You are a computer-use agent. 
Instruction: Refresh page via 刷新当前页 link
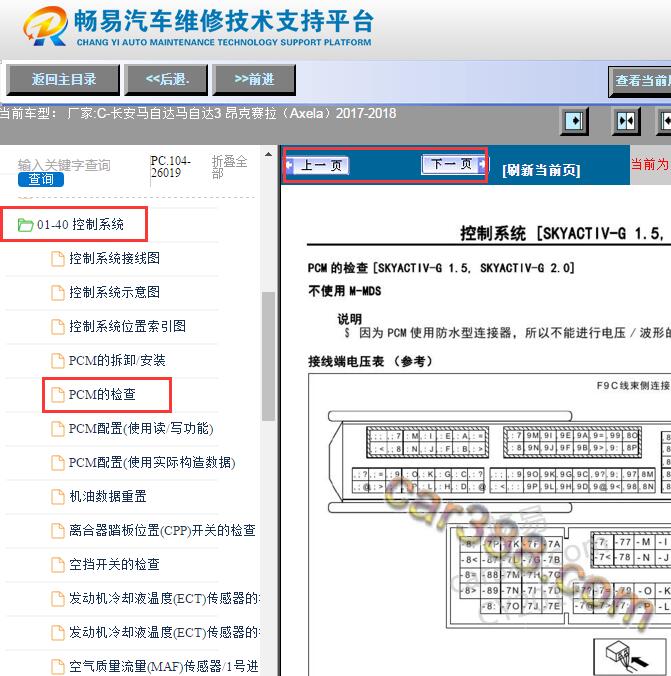[x=541, y=170]
